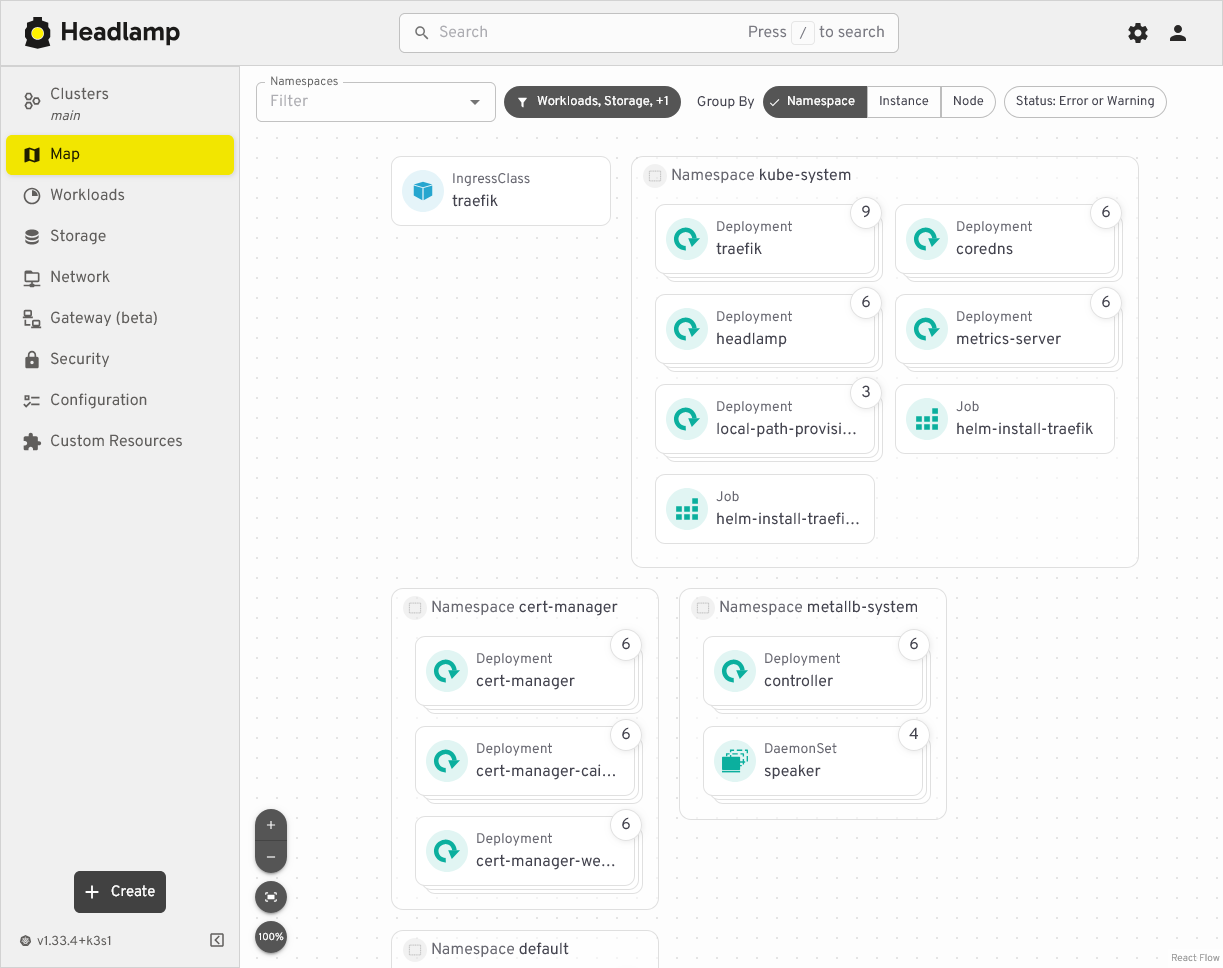Select the helm-install-traefik Job icon
The height and width of the screenshot is (968, 1223).
click(x=927, y=419)
